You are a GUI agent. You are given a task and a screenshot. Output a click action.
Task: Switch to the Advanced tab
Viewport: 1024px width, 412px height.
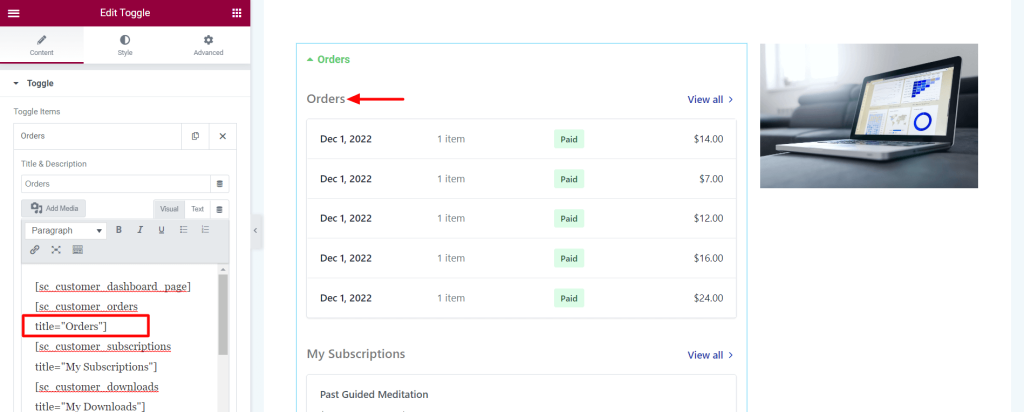click(208, 45)
